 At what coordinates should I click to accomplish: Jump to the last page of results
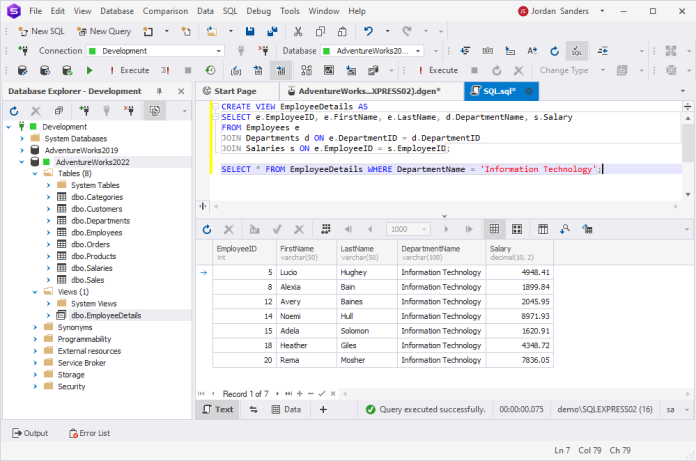click(x=469, y=229)
